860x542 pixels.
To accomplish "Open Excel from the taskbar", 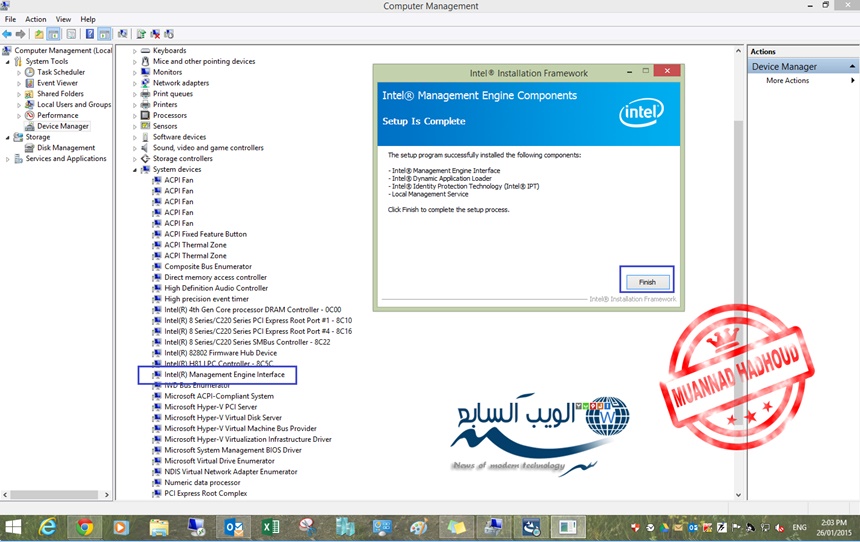I will (x=270, y=528).
